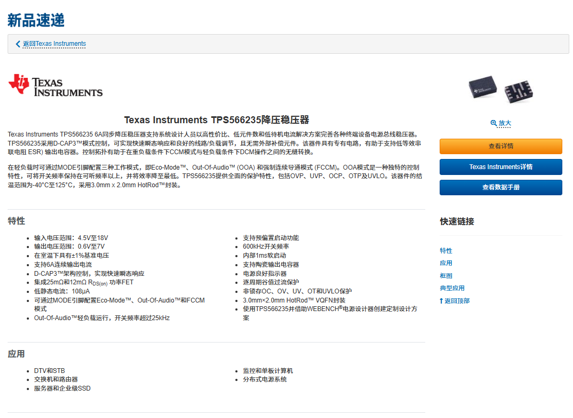
Task: Click the up arrow icon beside 返回顶部
Action: pos(441,301)
